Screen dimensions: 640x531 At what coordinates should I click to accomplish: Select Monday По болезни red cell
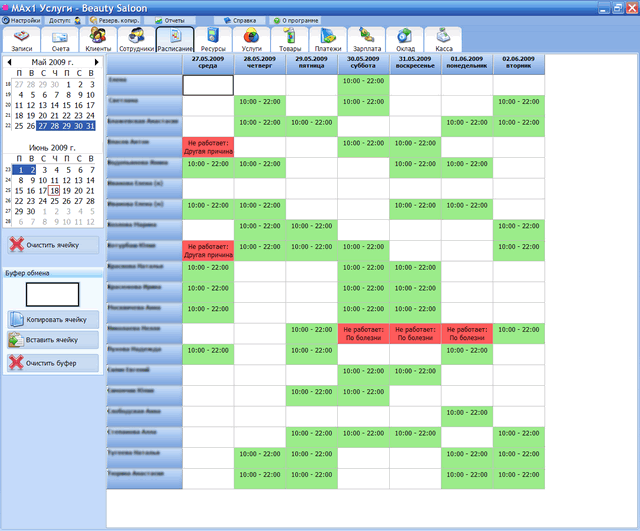tap(467, 334)
